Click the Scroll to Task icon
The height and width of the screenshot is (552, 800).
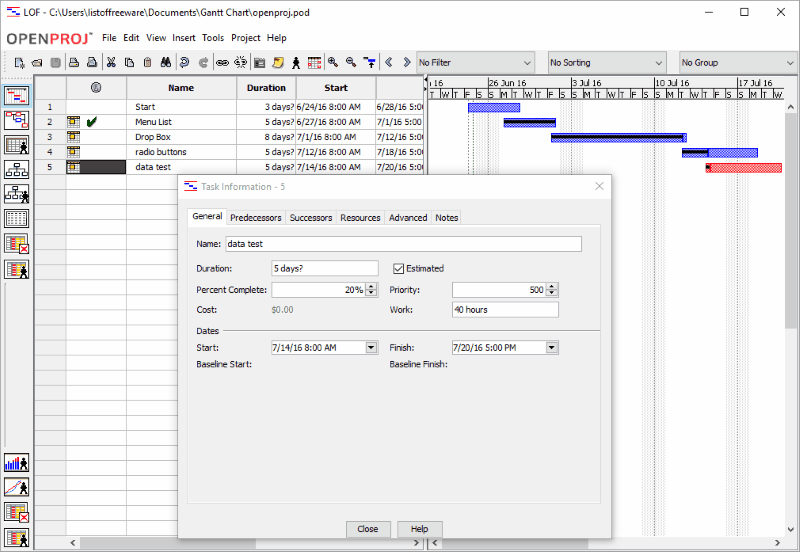point(370,63)
